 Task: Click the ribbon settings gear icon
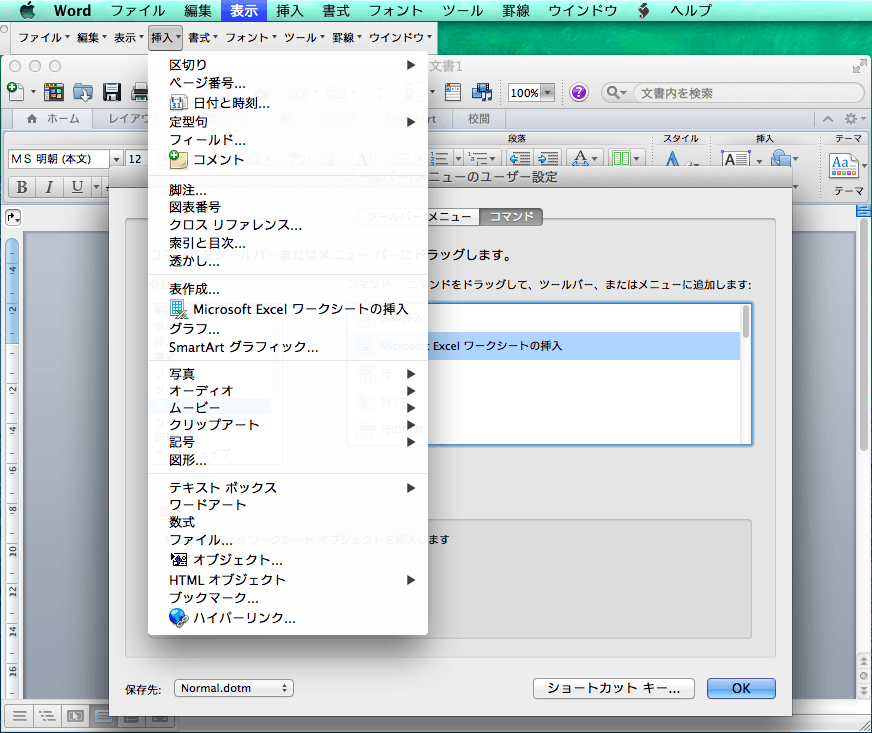point(851,118)
